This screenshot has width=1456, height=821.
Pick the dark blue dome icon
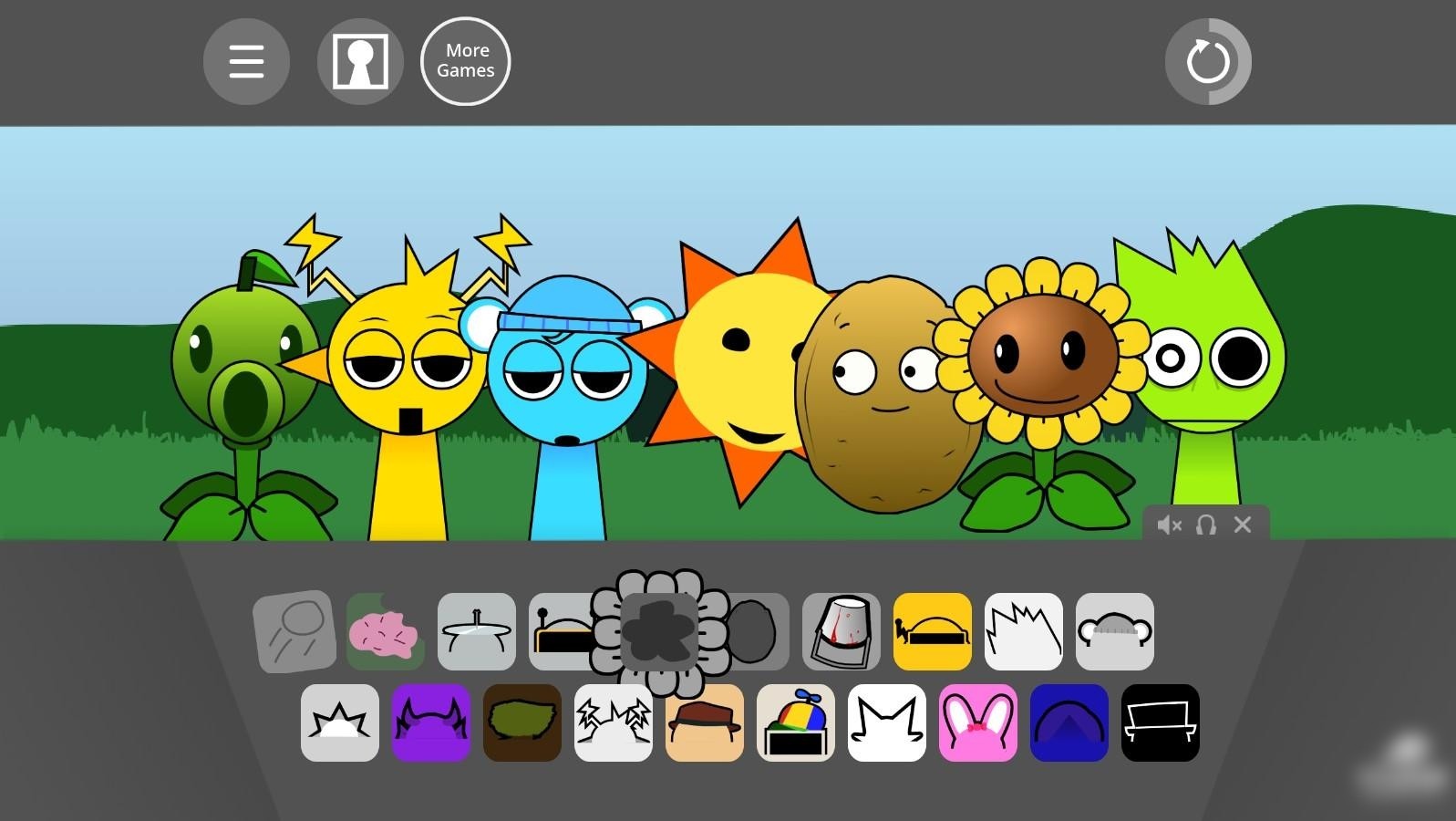tap(1069, 723)
